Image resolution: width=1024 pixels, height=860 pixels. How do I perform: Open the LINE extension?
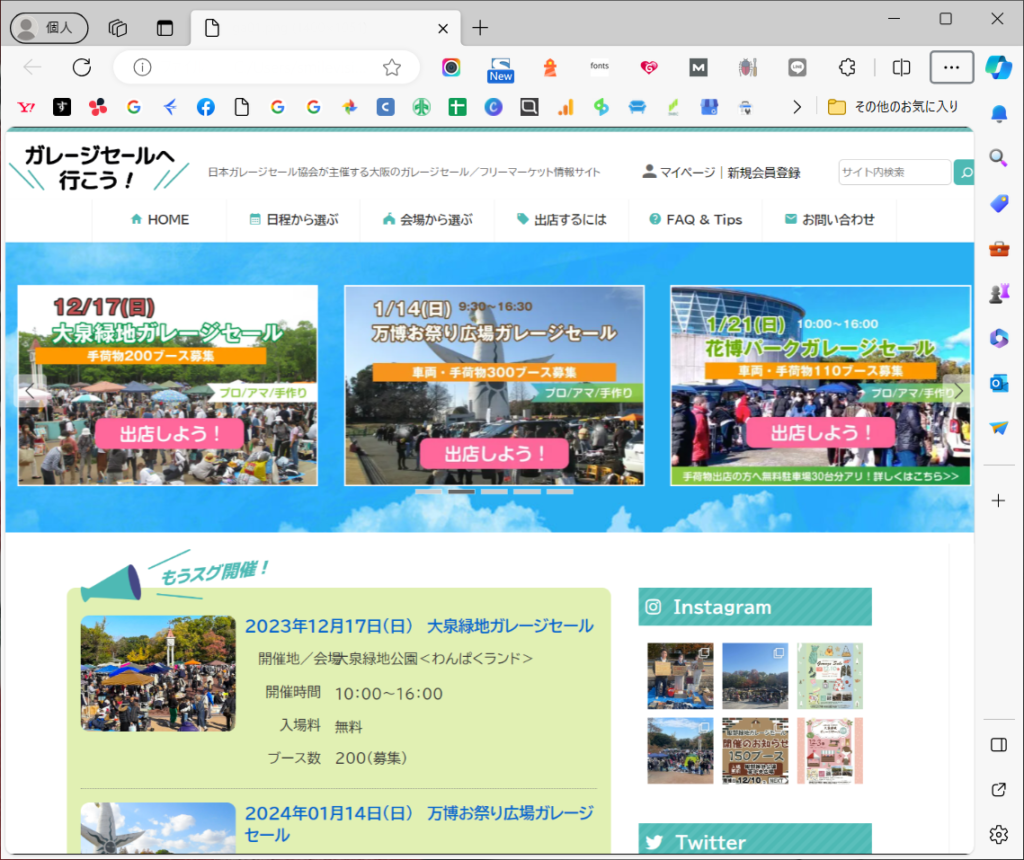(797, 67)
